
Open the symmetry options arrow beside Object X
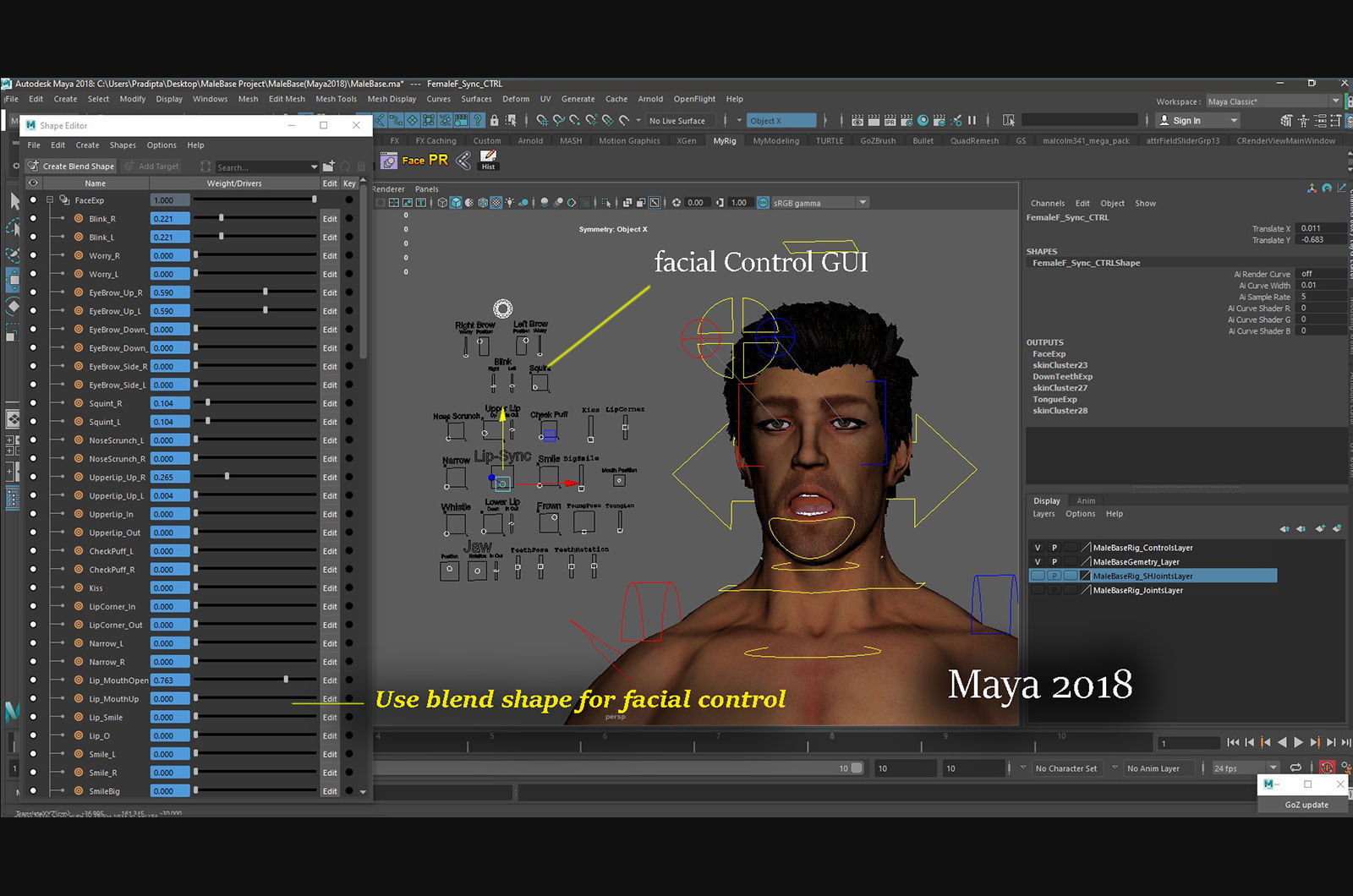tap(738, 121)
